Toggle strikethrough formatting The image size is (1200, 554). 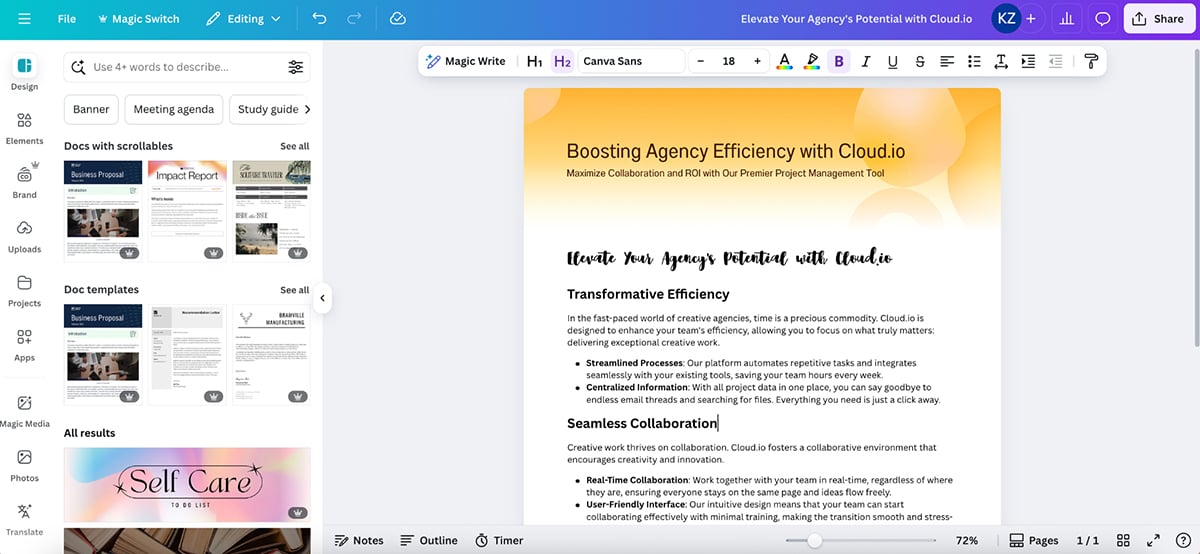pos(920,61)
